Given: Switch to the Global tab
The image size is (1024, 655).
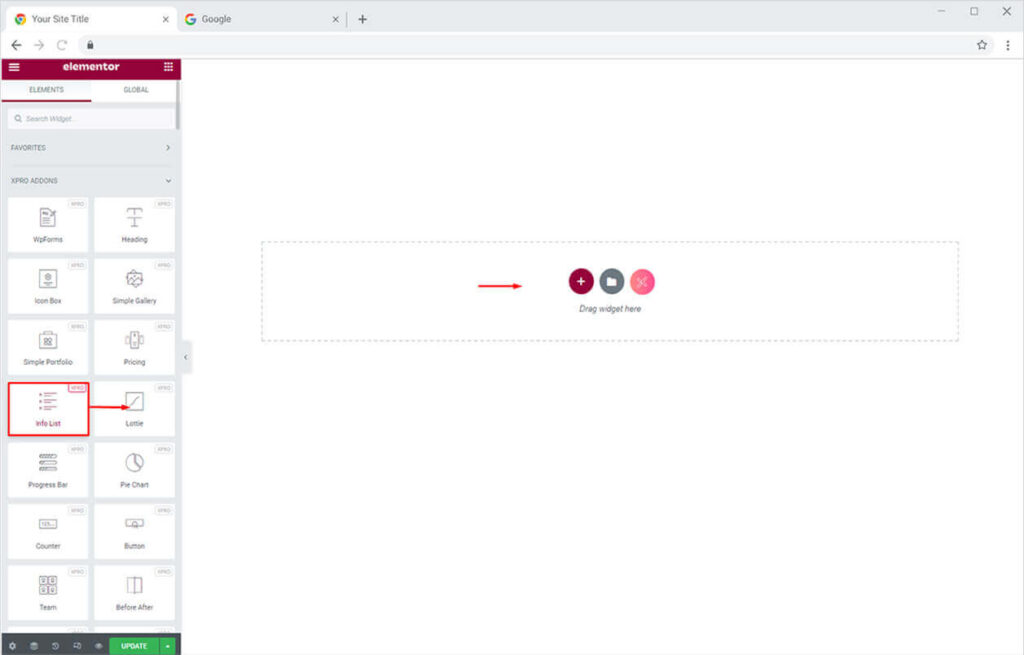Looking at the screenshot, I should click(x=136, y=90).
